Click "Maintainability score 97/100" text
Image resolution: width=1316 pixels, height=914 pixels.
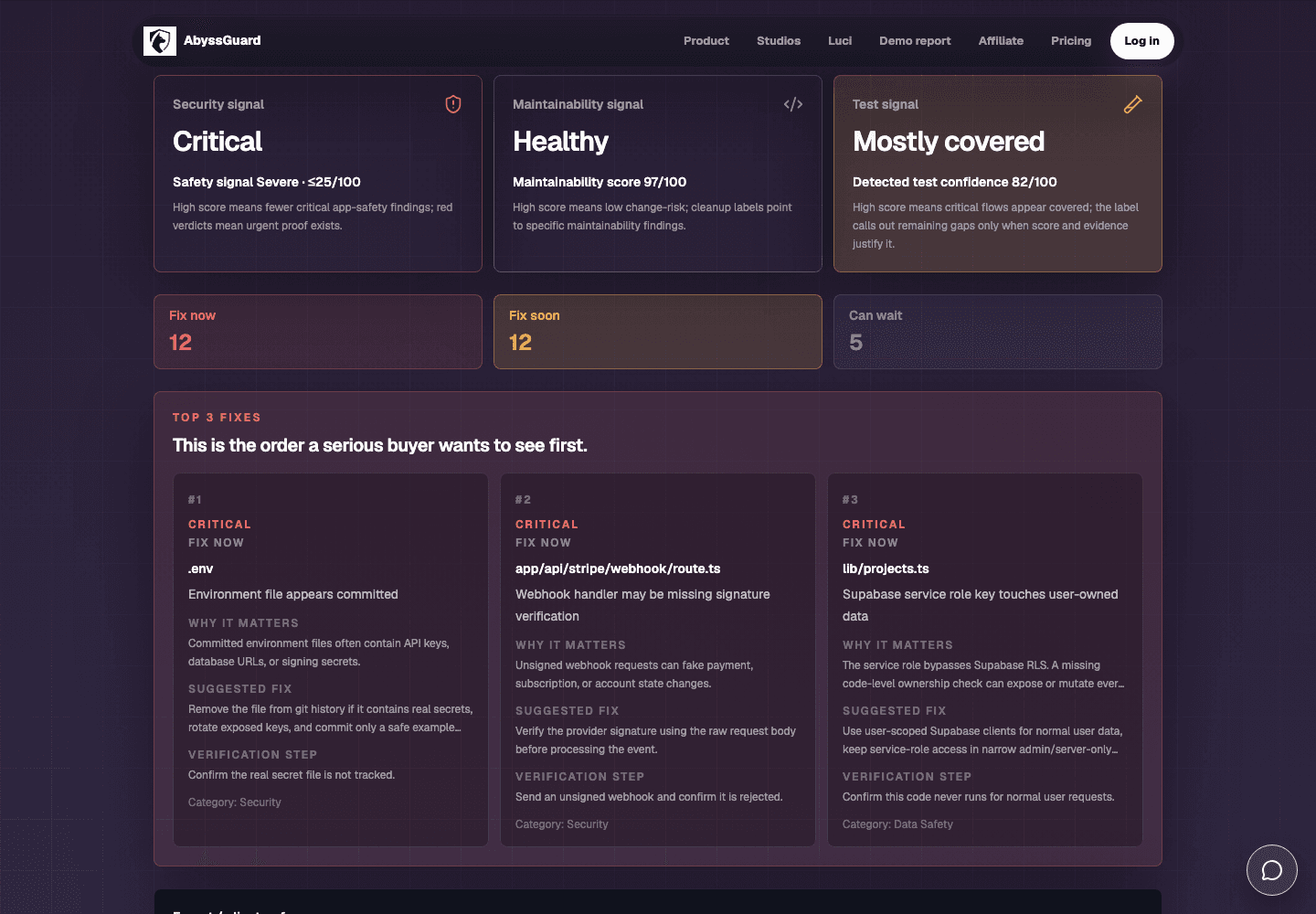tap(600, 182)
